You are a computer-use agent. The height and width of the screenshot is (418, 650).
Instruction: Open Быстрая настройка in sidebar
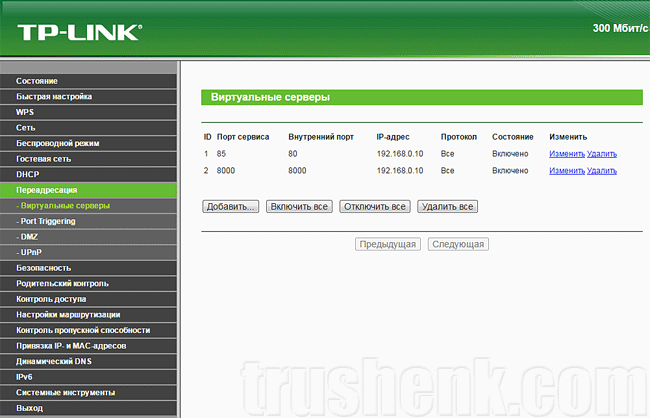point(88,97)
